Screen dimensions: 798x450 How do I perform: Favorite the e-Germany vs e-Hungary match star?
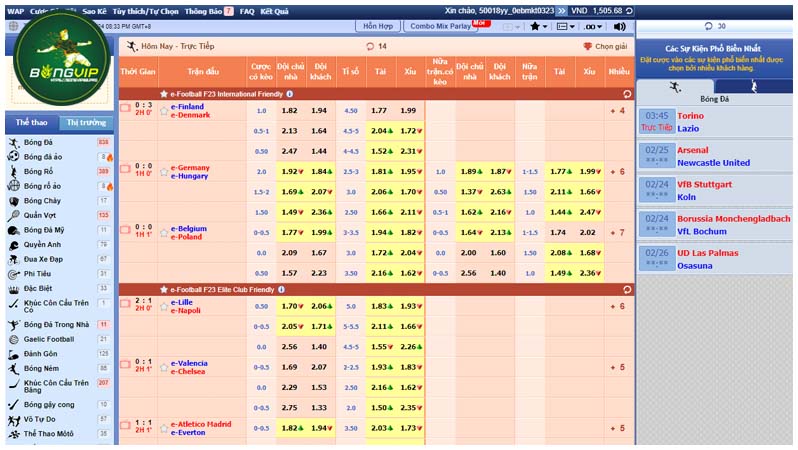point(164,172)
